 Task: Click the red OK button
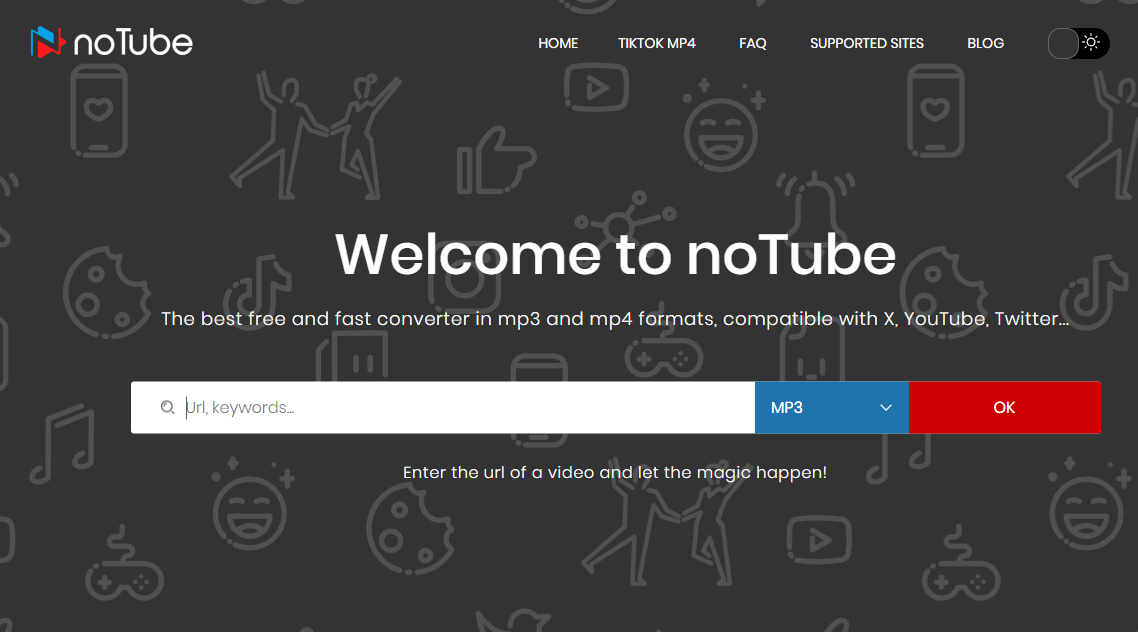point(1004,408)
